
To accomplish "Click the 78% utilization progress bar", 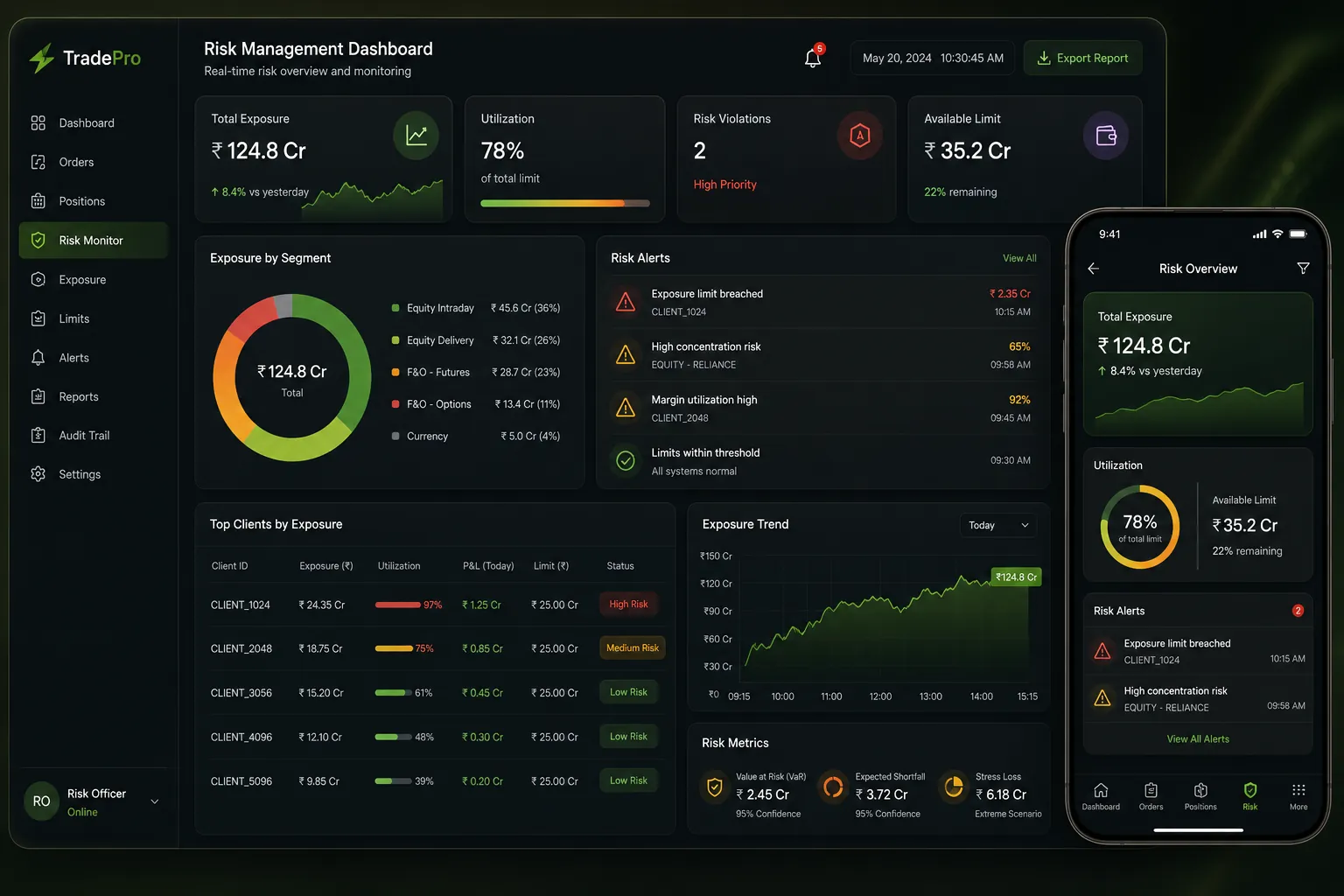I will tap(565, 203).
